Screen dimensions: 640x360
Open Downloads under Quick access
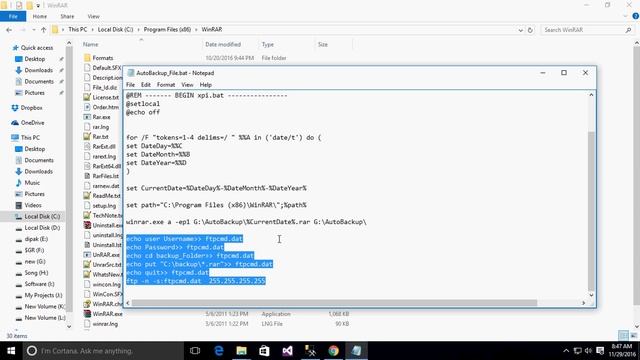click(x=38, y=70)
